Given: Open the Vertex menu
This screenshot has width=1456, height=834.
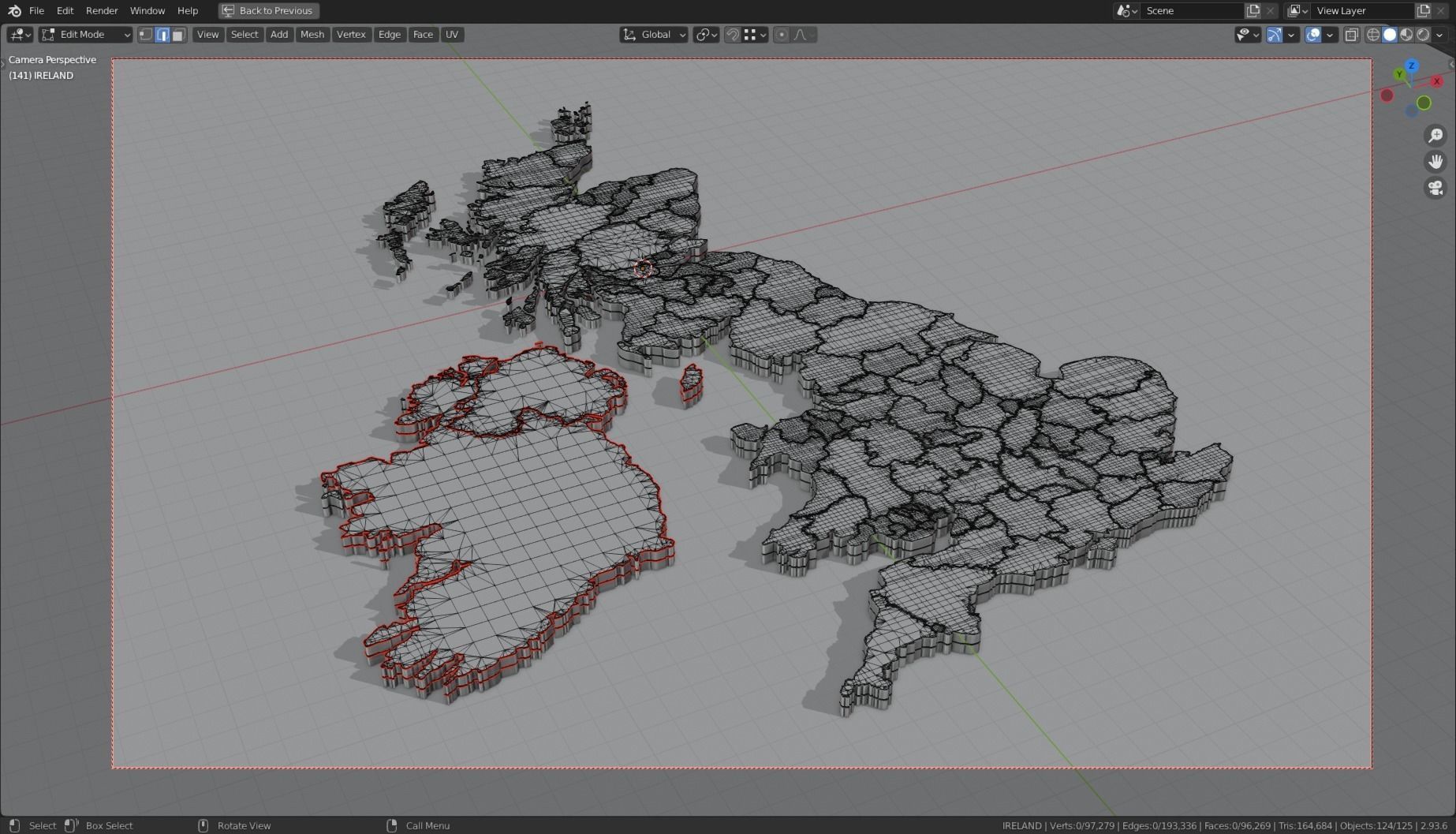Looking at the screenshot, I should pos(351,34).
